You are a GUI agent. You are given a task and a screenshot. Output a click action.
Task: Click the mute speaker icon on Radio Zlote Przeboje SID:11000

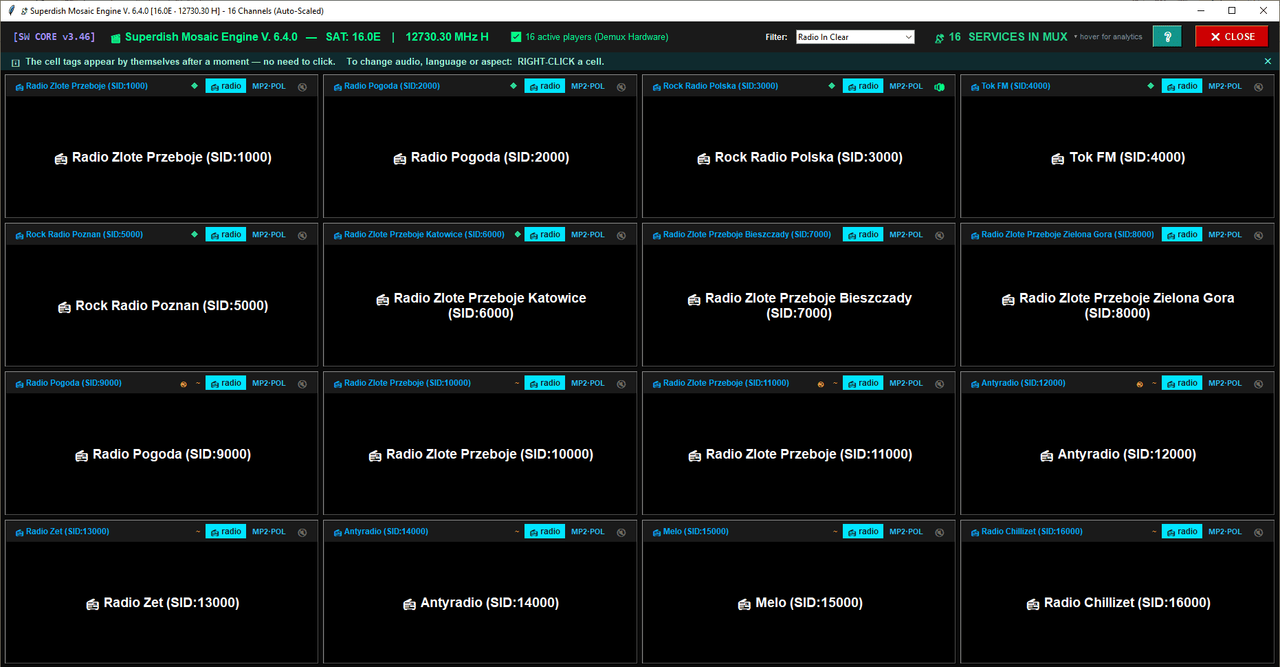(x=939, y=383)
